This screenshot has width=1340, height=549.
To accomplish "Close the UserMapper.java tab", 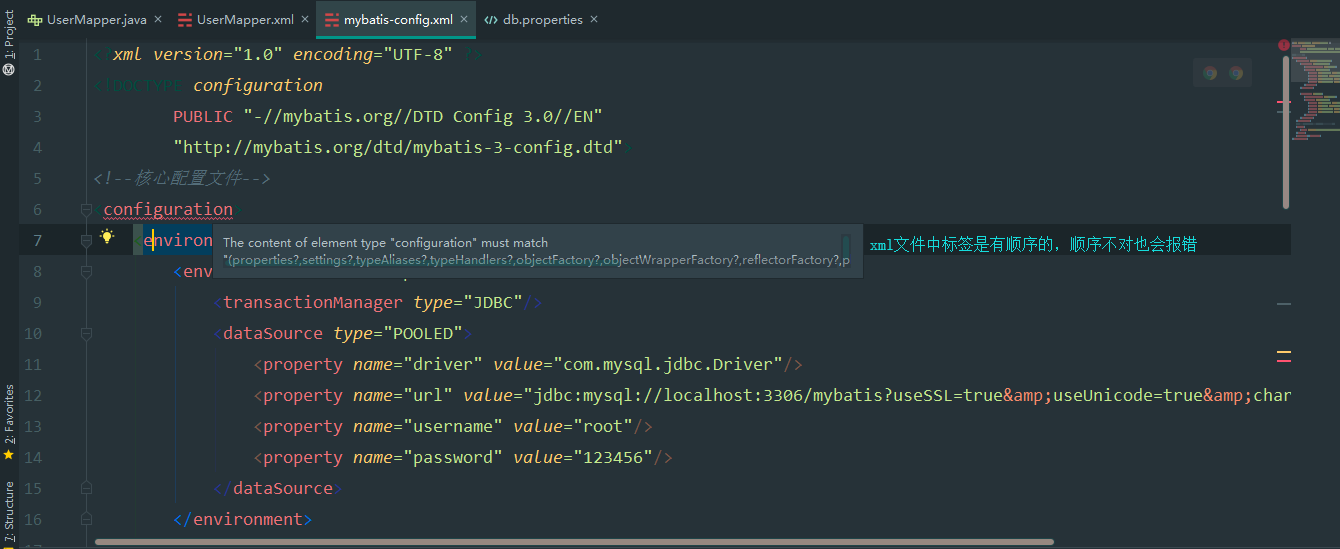I will (158, 19).
